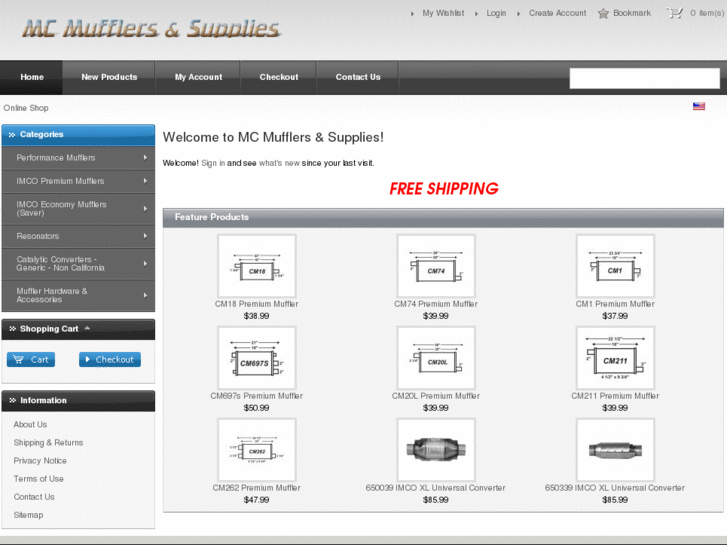Screen dimensions: 727x545
Task: Open the CM18 Premium Muffler thumbnail
Action: pyautogui.click(x=256, y=266)
